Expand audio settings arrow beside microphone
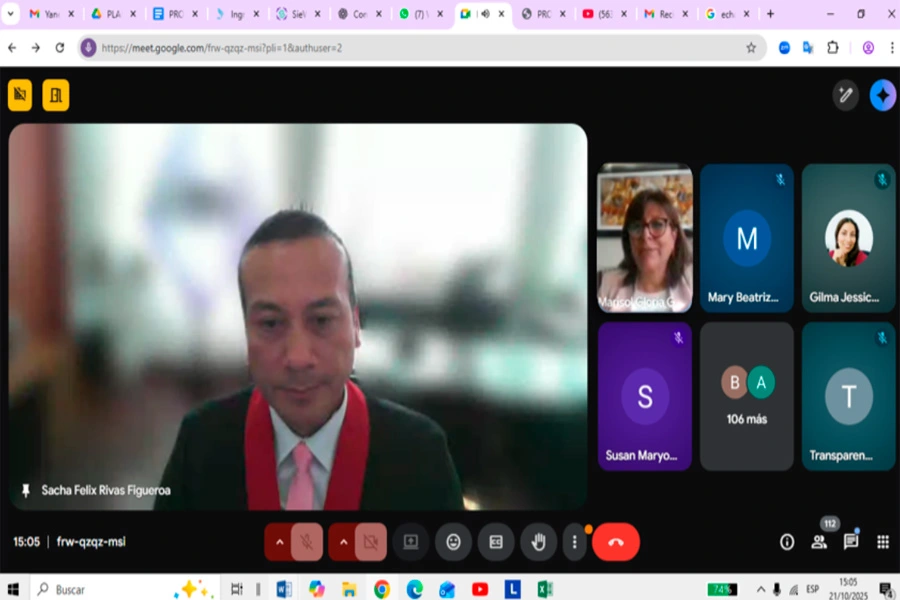This screenshot has height=600, width=900. point(280,542)
